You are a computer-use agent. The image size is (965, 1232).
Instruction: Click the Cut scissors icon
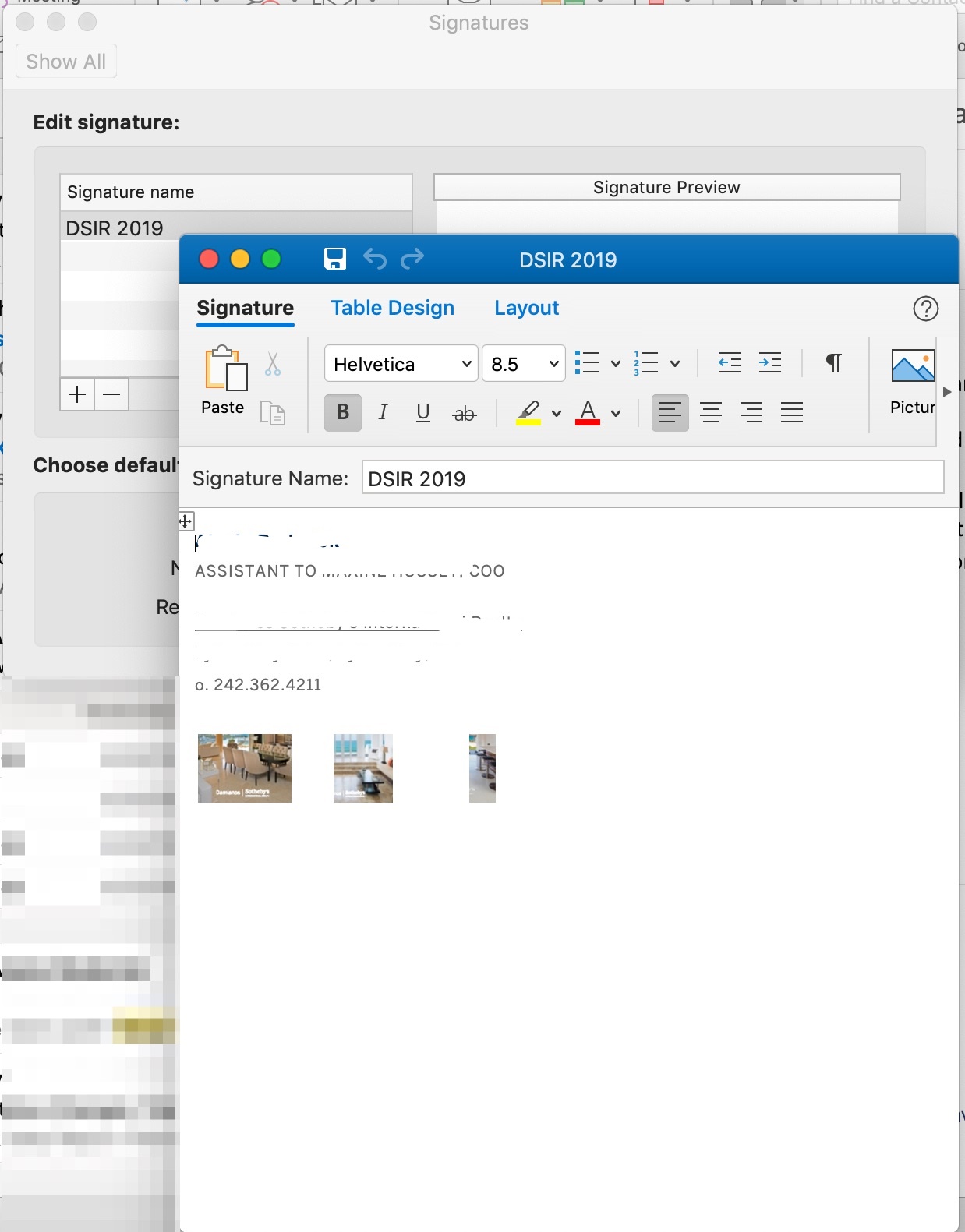[x=273, y=364]
